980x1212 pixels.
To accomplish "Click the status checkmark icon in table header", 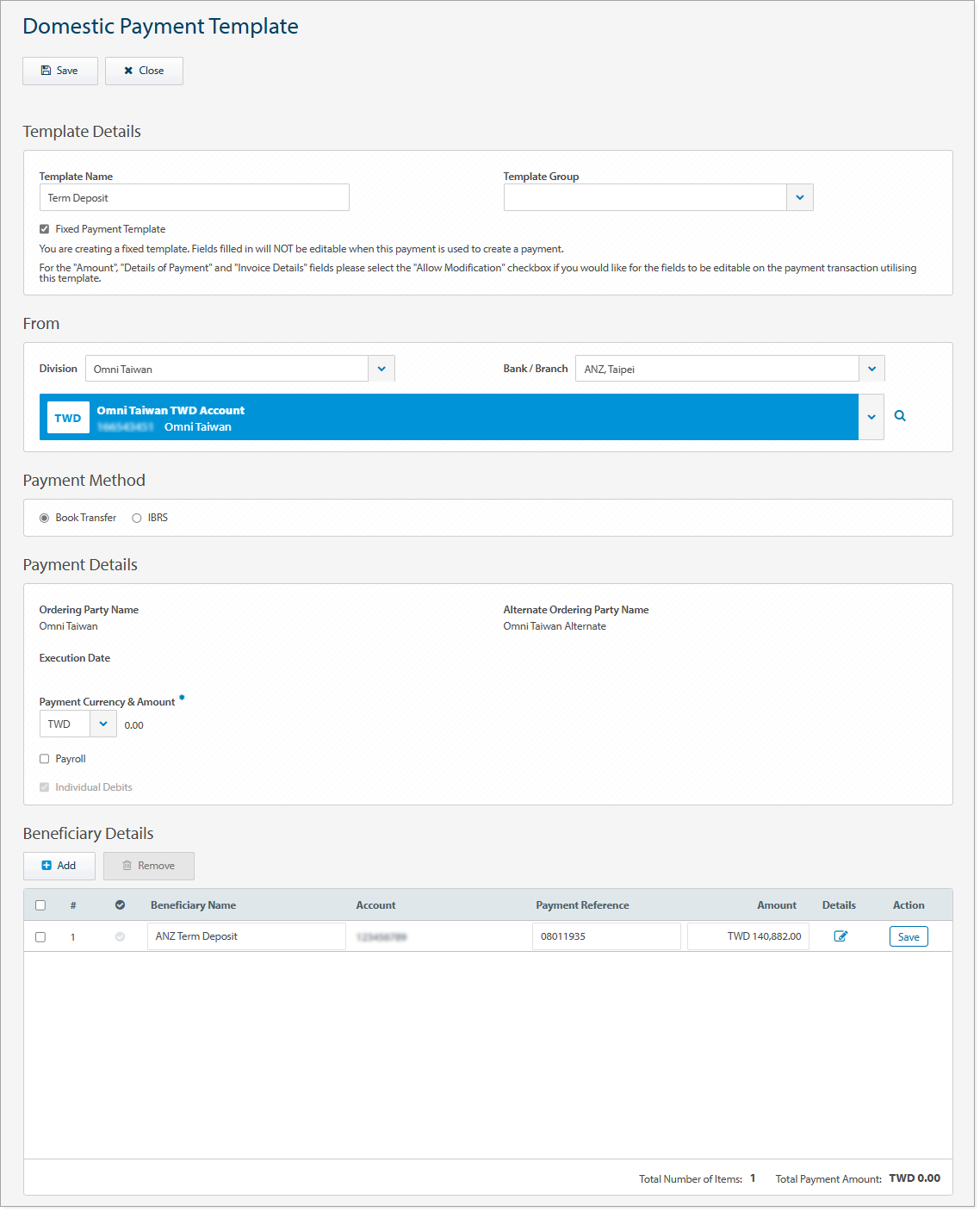I will pos(120,905).
